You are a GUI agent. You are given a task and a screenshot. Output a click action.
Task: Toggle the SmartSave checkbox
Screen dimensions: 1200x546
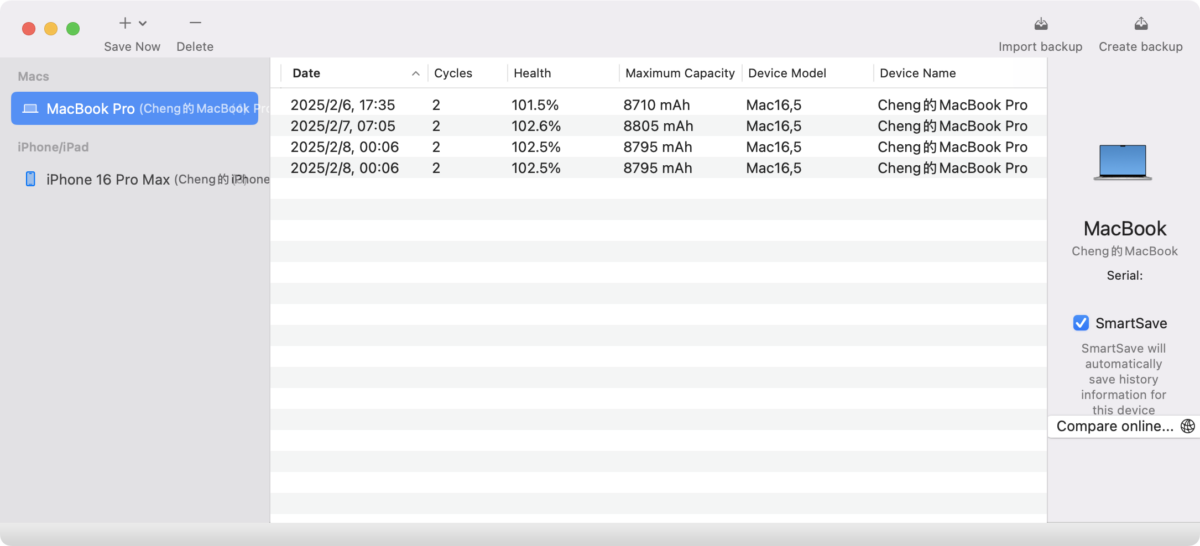(1081, 323)
